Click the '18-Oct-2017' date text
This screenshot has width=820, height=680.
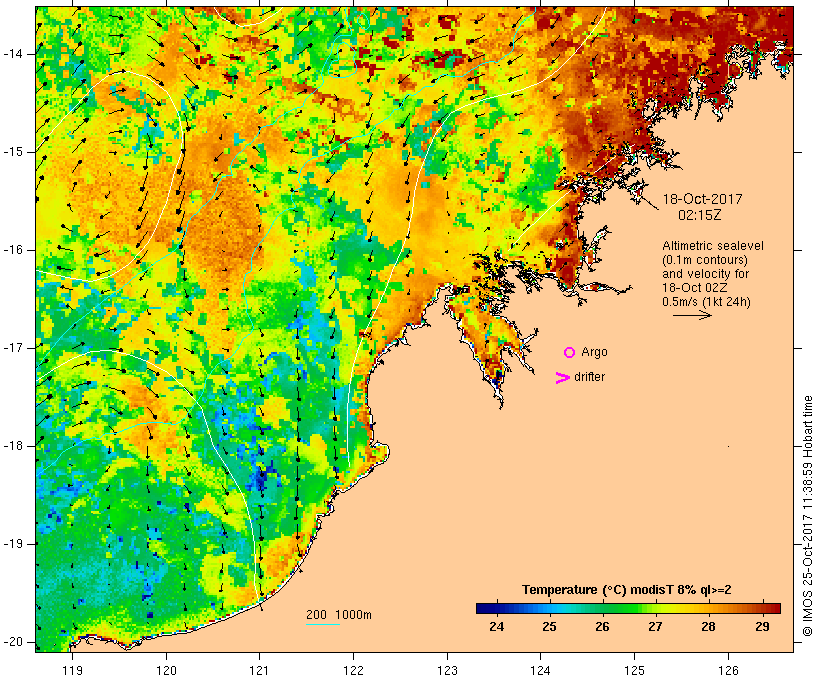(x=702, y=199)
